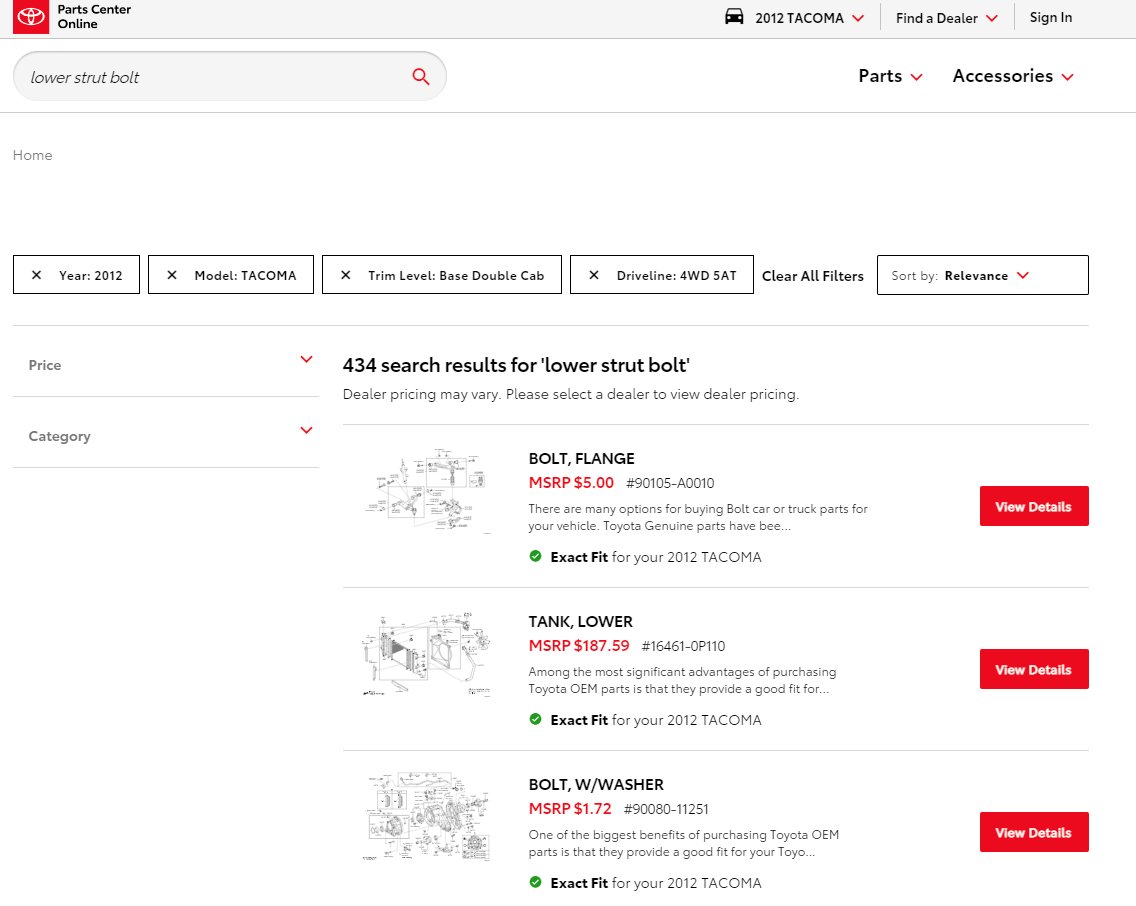Viewport: 1136px width, 906px height.
Task: Click part number #16461-0P110
Action: (683, 646)
